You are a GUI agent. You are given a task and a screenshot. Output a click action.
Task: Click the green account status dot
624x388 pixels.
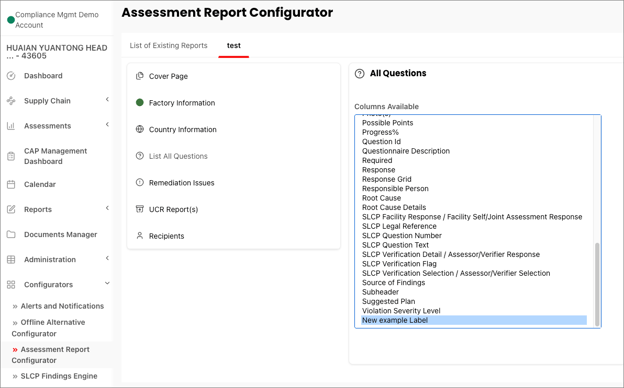(11, 20)
